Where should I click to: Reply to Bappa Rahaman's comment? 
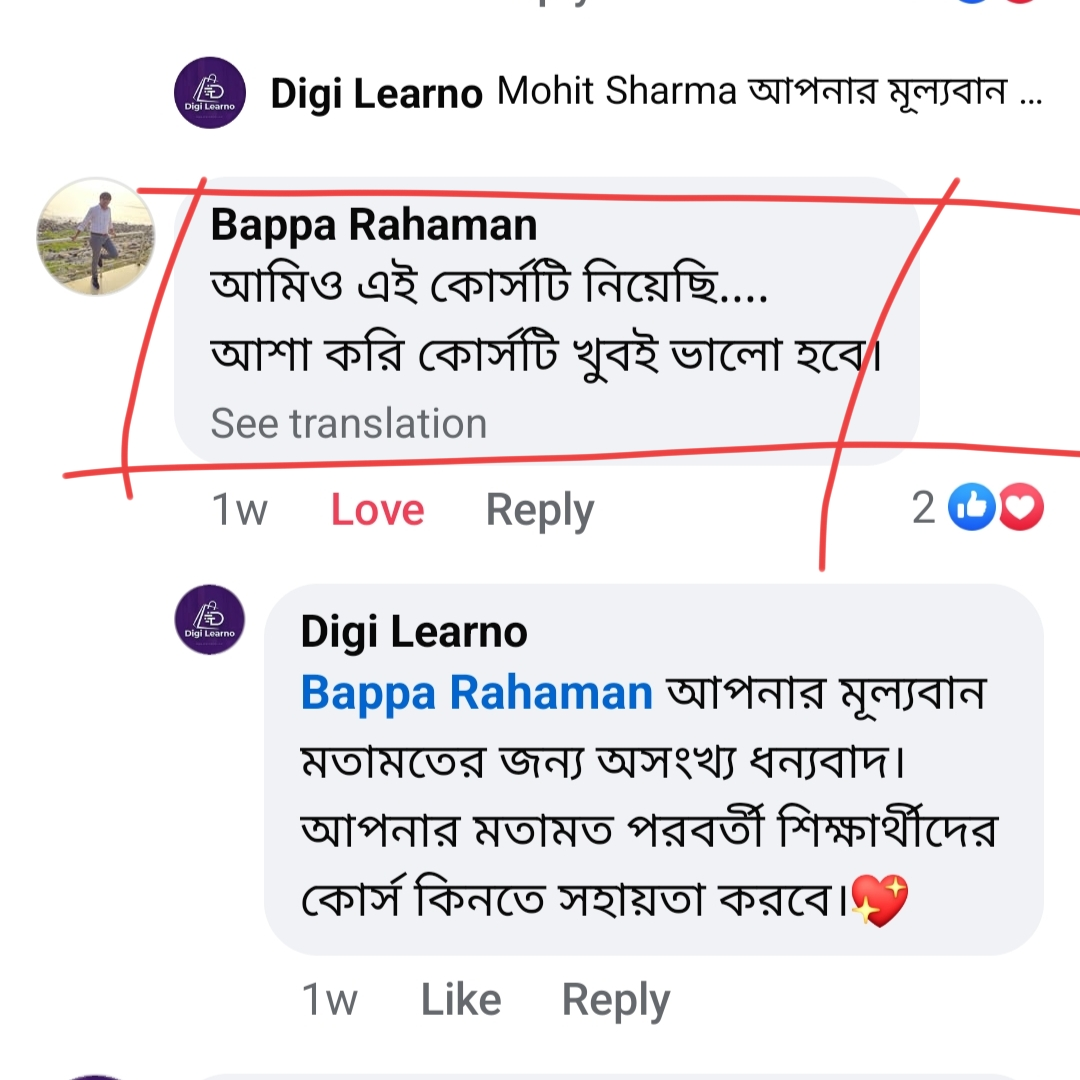pyautogui.click(x=540, y=510)
